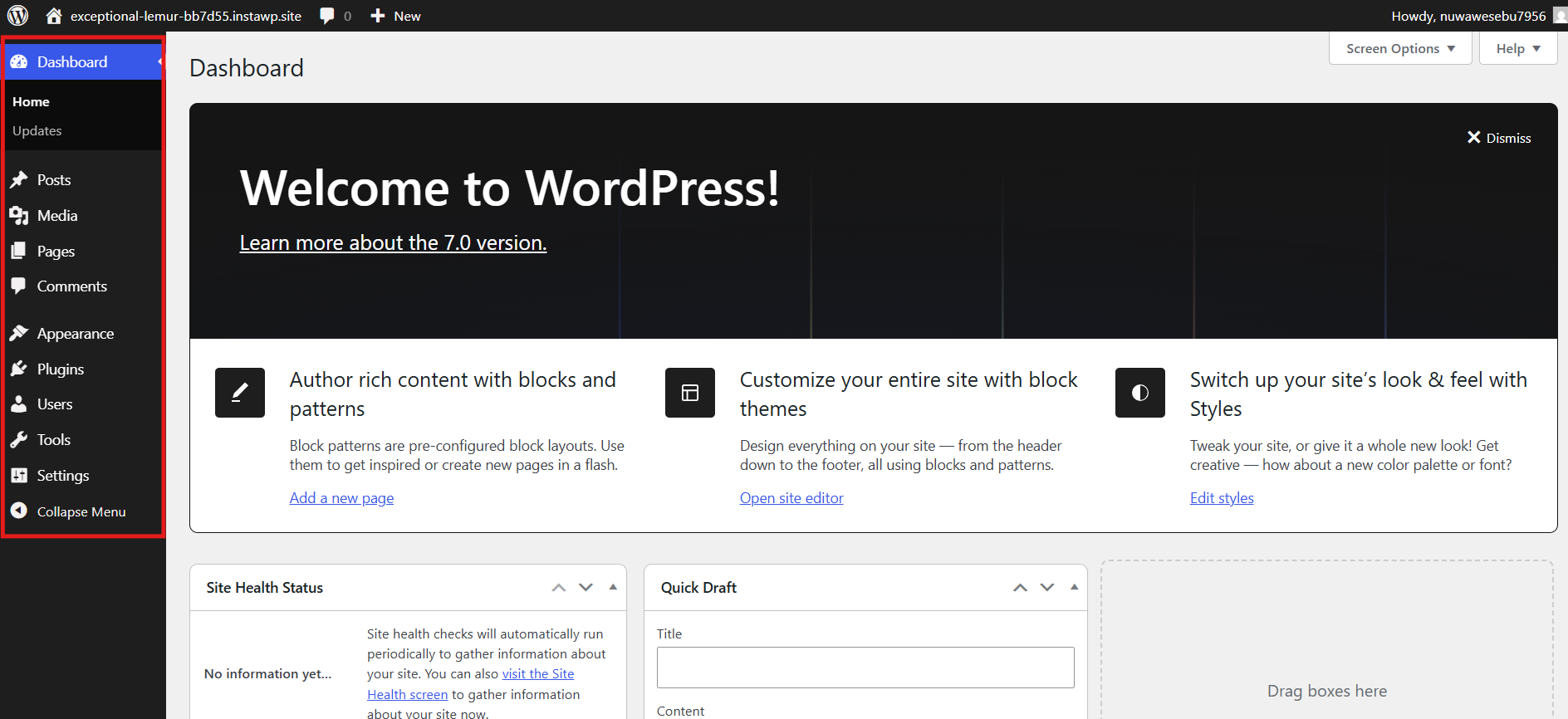The width and height of the screenshot is (1568, 719).
Task: Open the Howdy, nuwawesebu7956 account menu
Action: [x=1478, y=16]
